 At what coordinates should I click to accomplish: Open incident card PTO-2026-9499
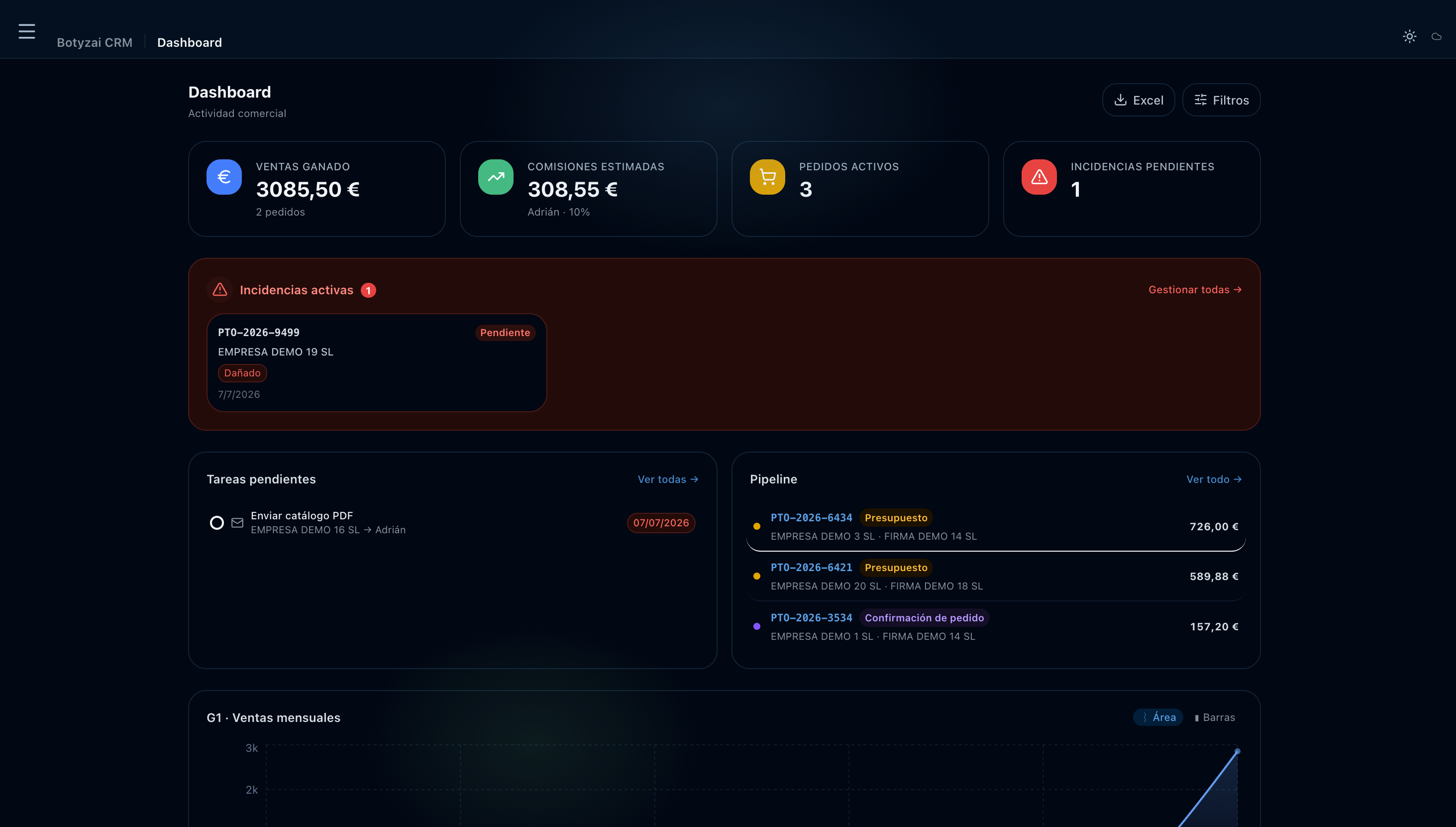[377, 362]
